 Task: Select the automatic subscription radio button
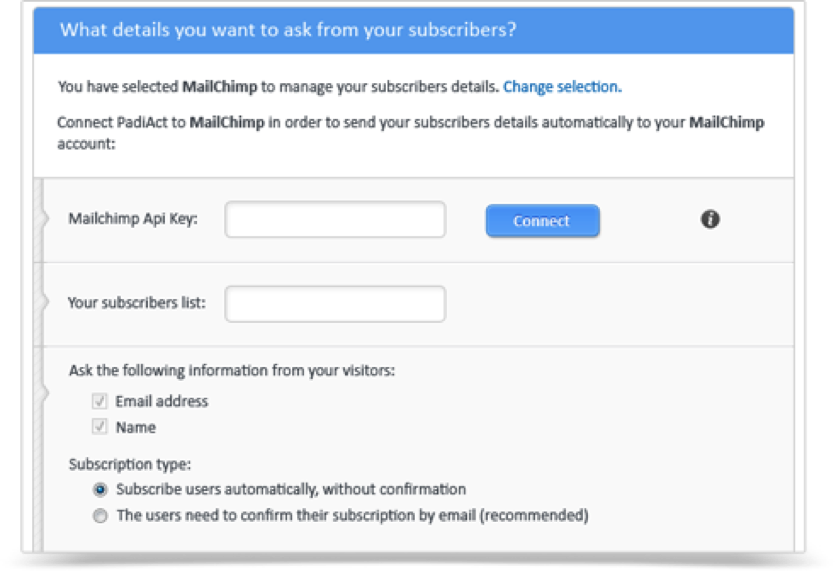100,489
